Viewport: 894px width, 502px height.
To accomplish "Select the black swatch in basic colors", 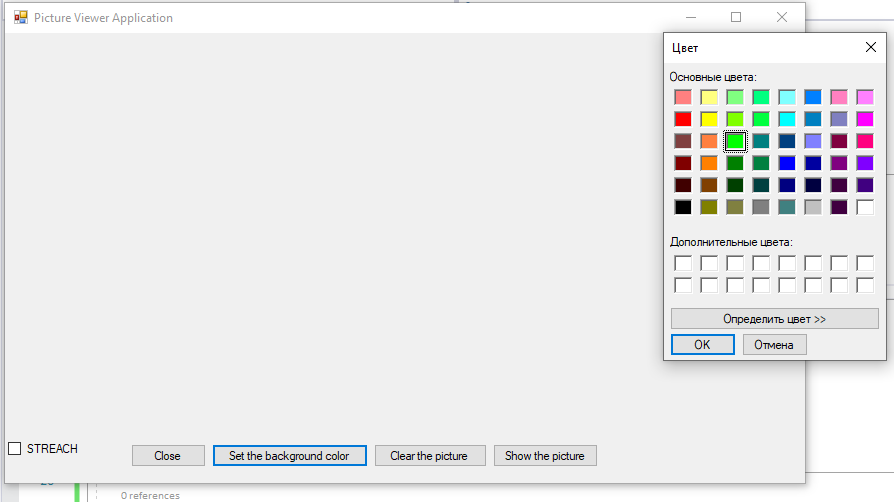I will click(x=683, y=207).
